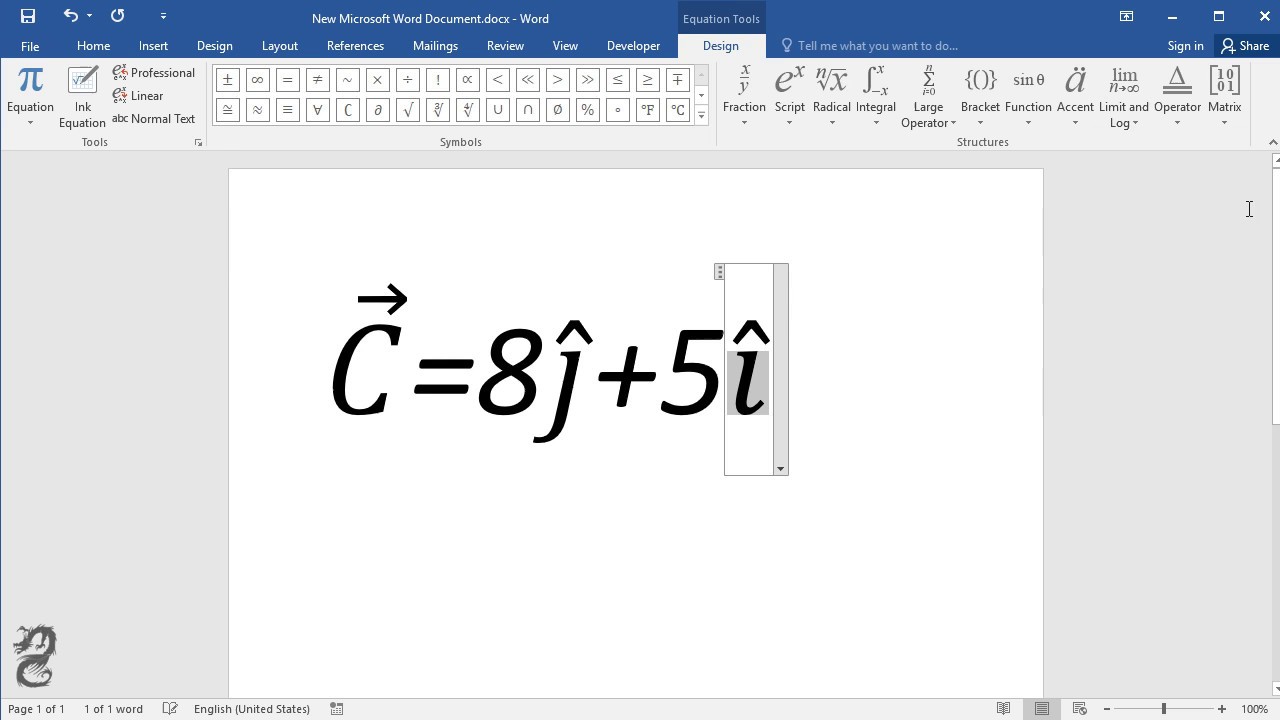Viewport: 1280px width, 720px height.
Task: Open the proofing errors indicator
Action: pos(169,708)
